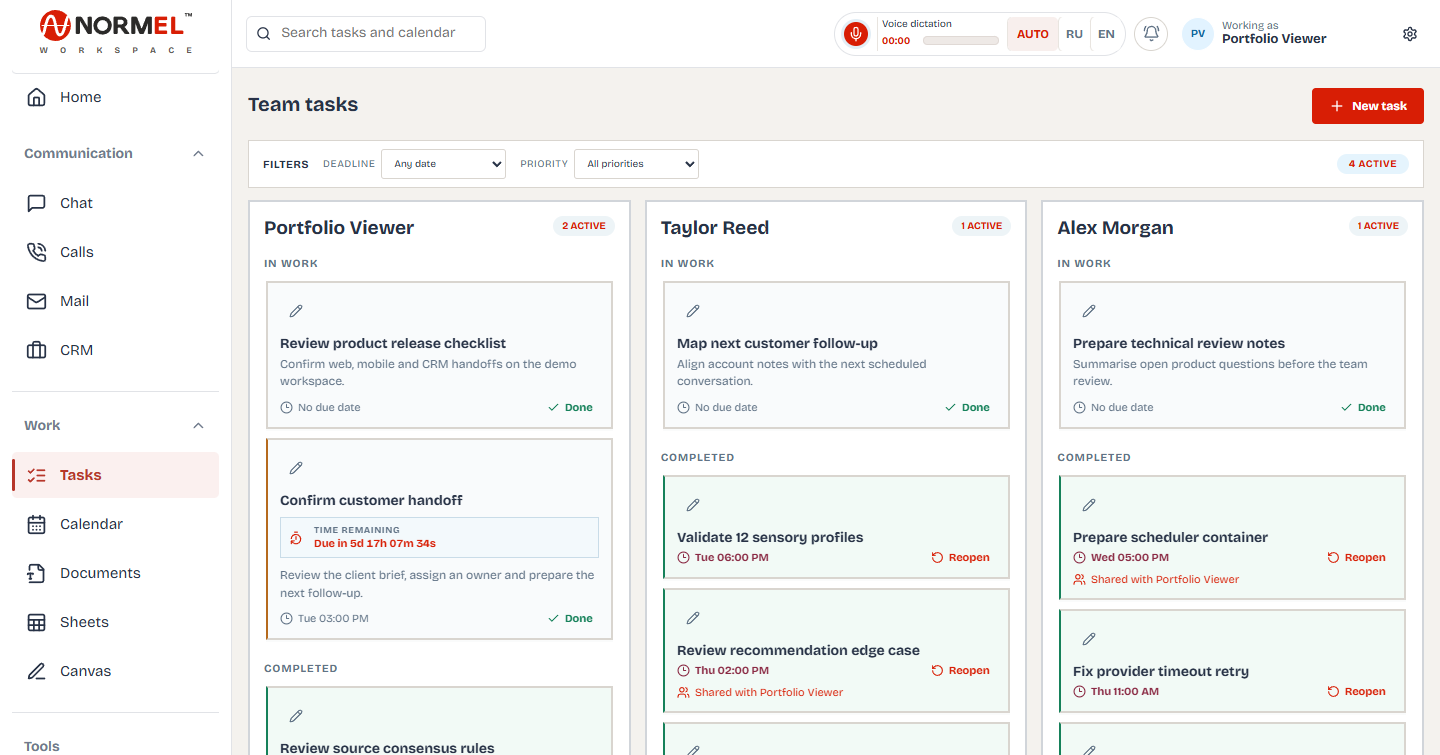
Task: Switch dictation language to RU
Action: (1074, 34)
